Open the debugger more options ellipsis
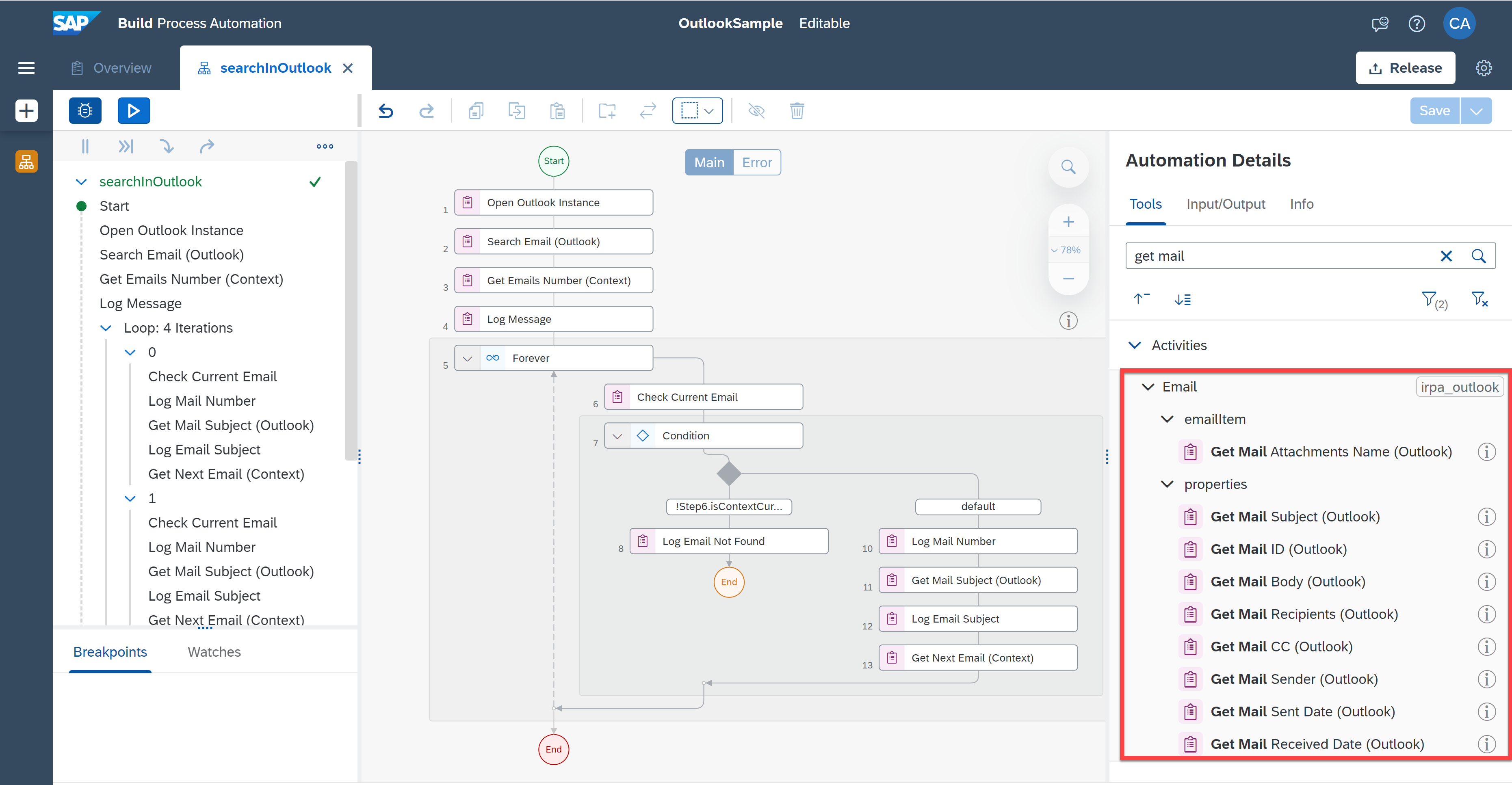The height and width of the screenshot is (785, 1512). 325,146
